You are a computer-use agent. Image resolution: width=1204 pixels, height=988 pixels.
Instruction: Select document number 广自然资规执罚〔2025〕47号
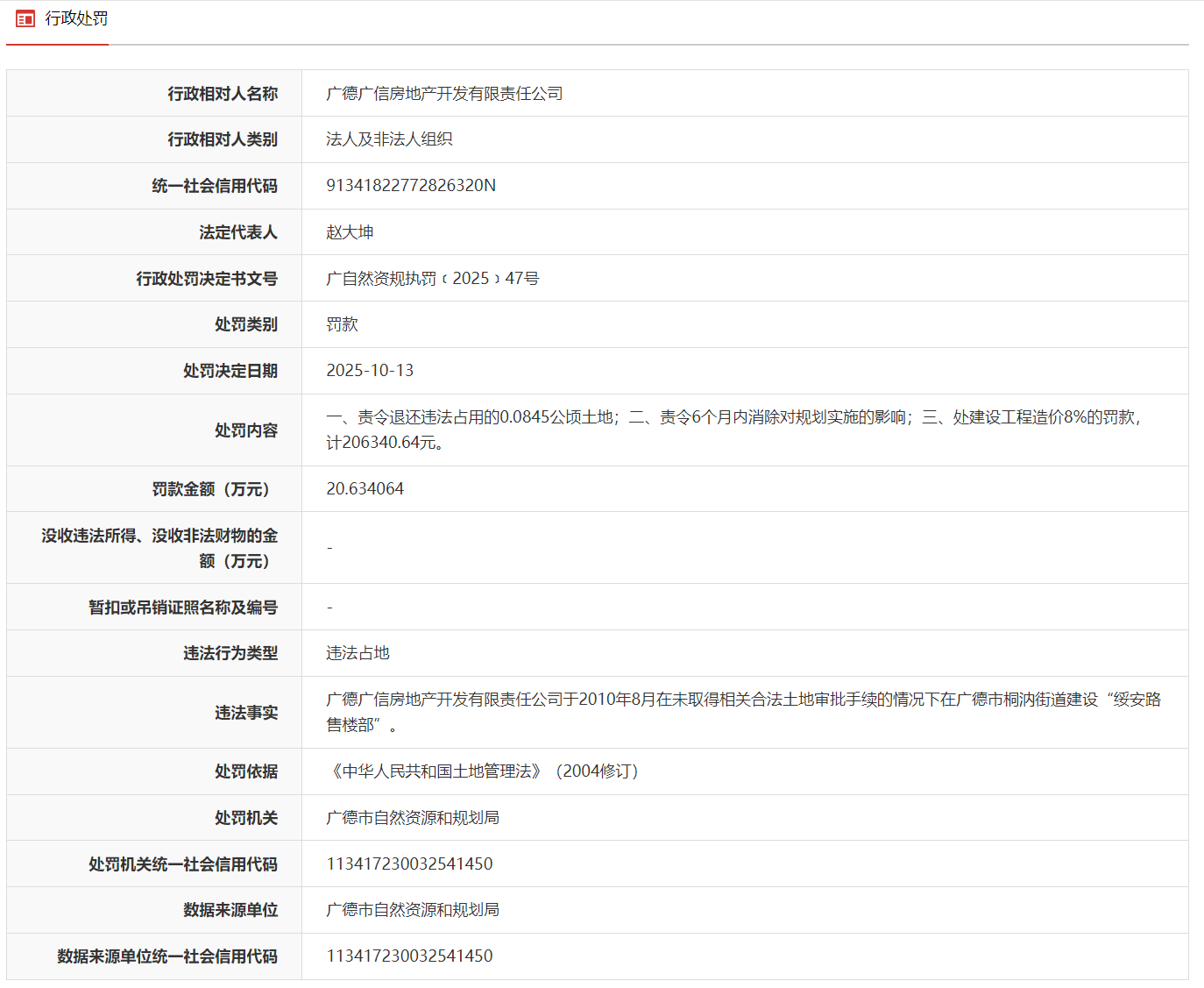434,278
